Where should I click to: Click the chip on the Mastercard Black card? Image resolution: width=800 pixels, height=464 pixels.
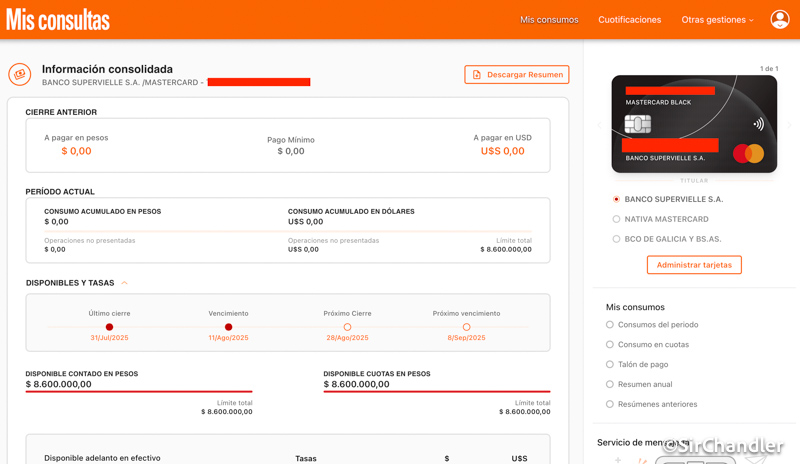tap(638, 124)
